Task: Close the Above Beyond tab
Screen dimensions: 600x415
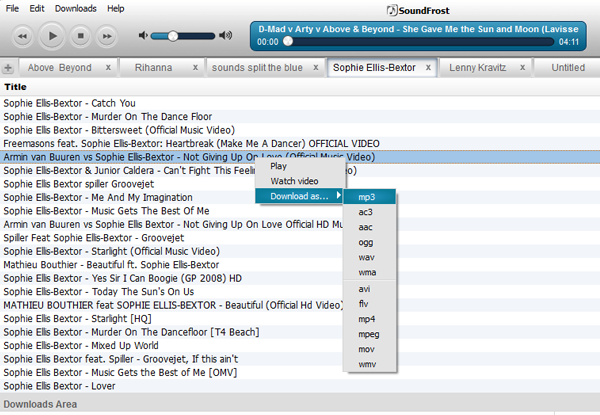Action: [x=108, y=67]
